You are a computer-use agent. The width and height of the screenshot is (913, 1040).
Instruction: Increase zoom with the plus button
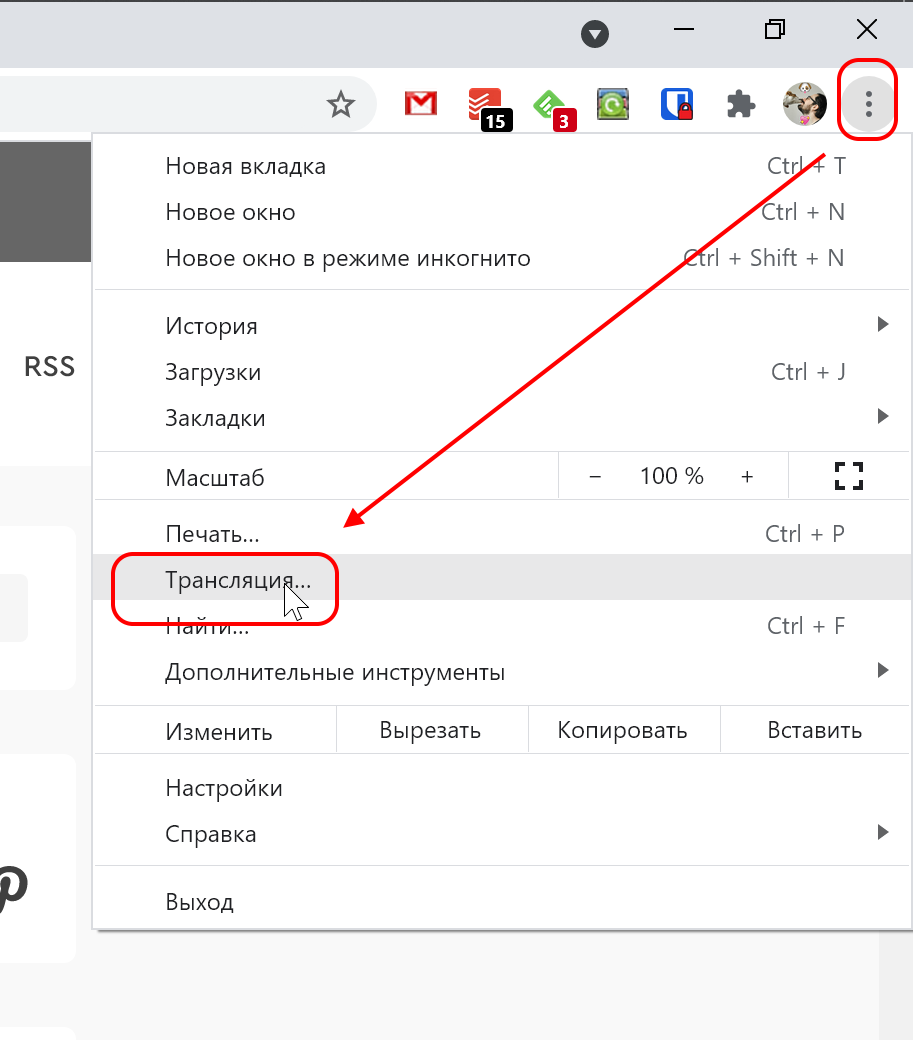coord(747,477)
